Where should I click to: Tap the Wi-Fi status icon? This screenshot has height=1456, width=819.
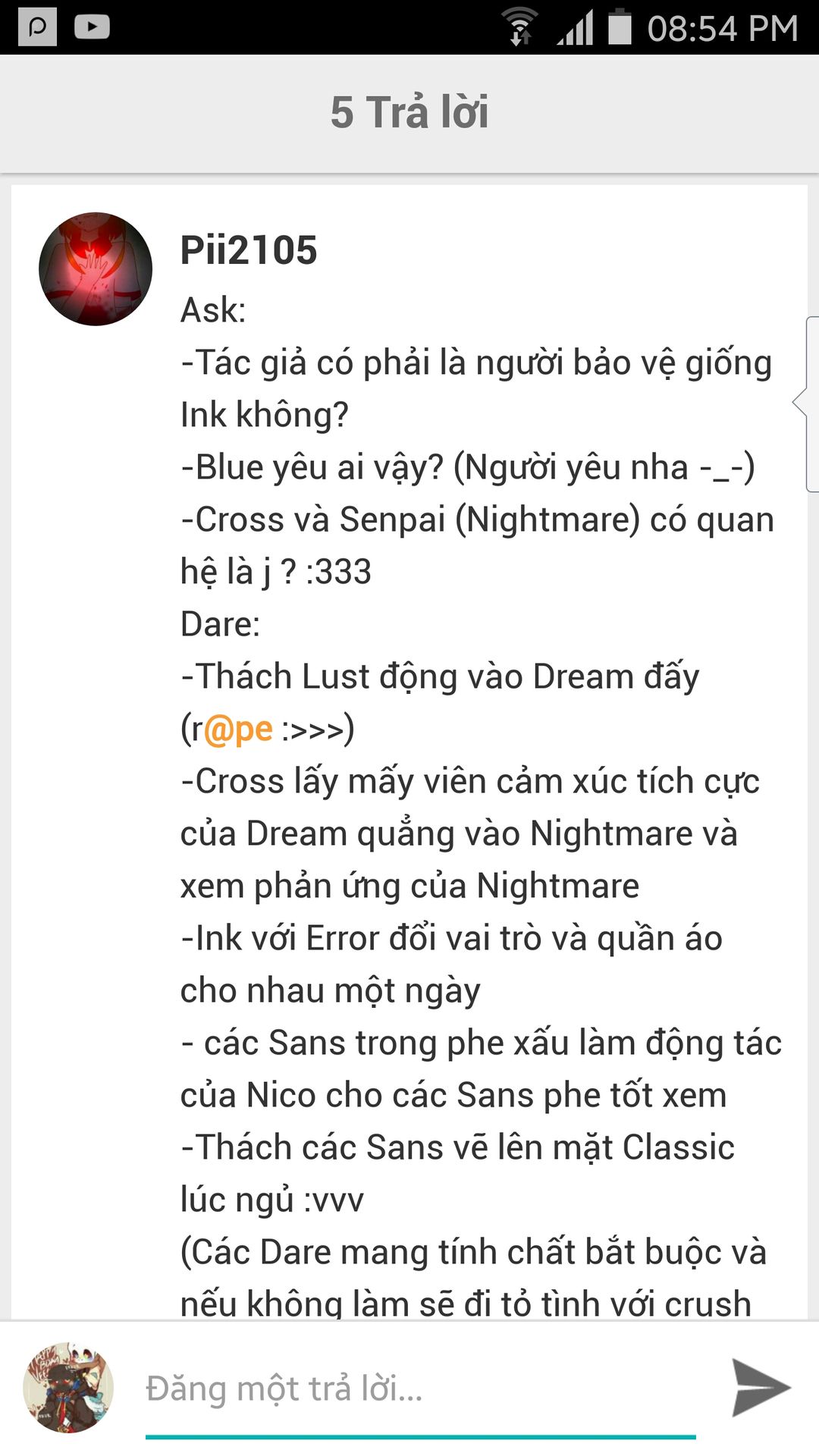(520, 27)
